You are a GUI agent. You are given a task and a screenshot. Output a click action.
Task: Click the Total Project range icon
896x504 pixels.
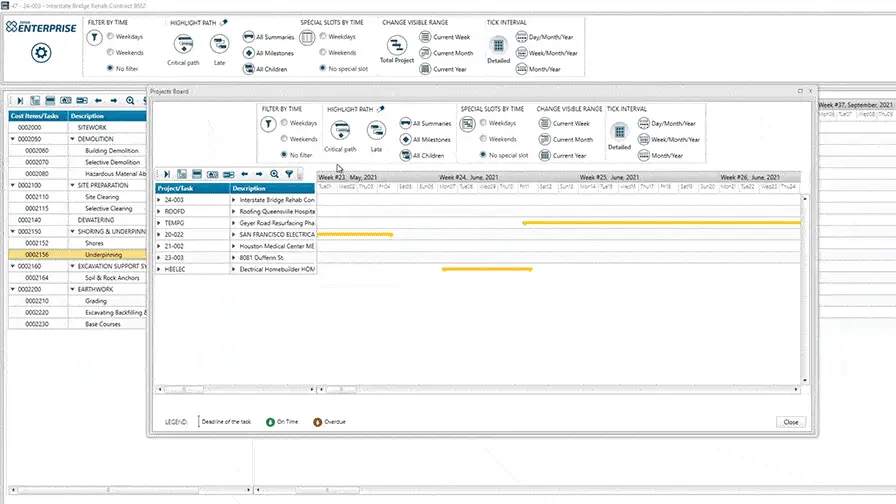[397, 46]
